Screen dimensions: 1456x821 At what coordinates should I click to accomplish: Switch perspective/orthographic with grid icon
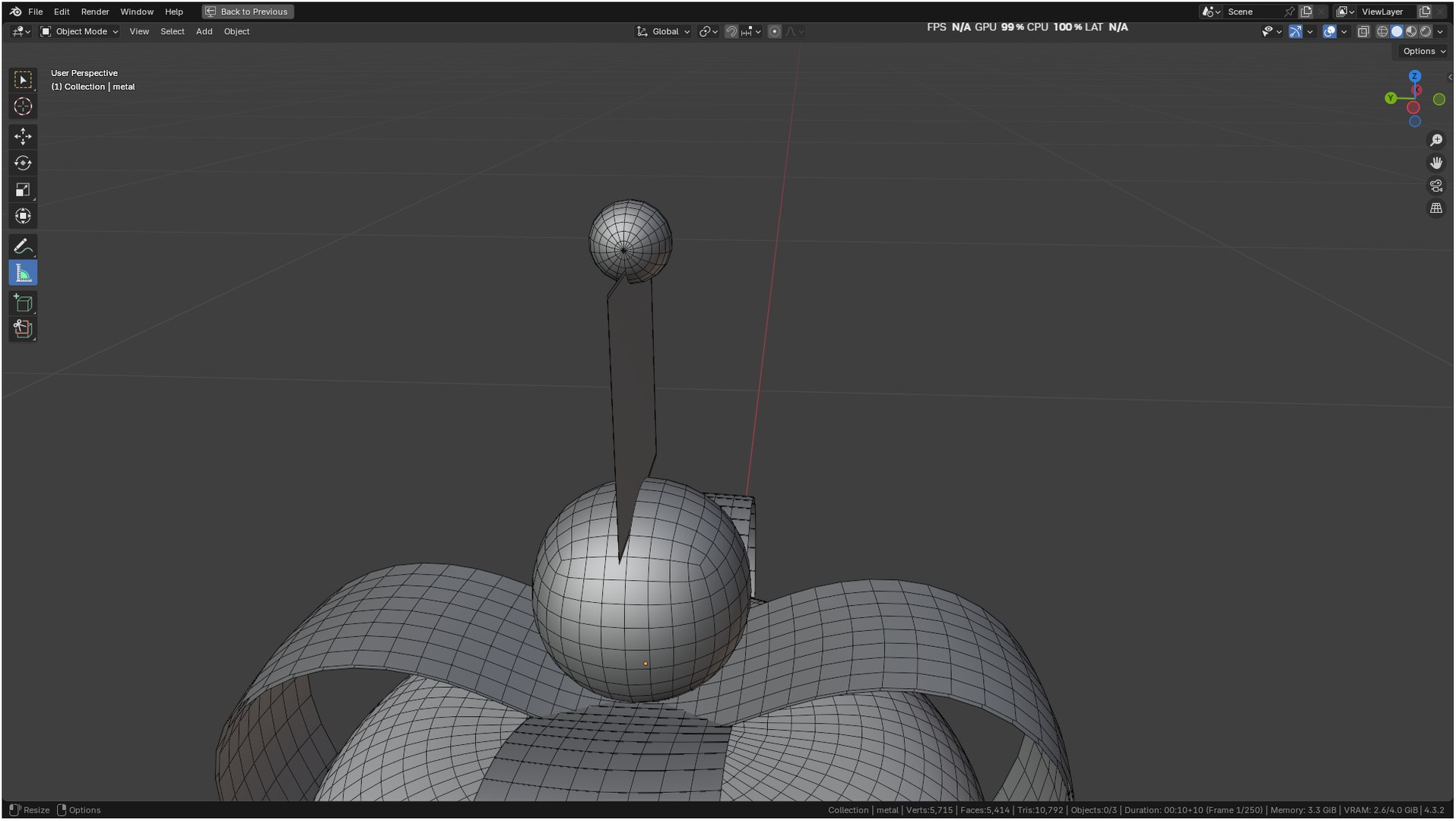[1435, 208]
